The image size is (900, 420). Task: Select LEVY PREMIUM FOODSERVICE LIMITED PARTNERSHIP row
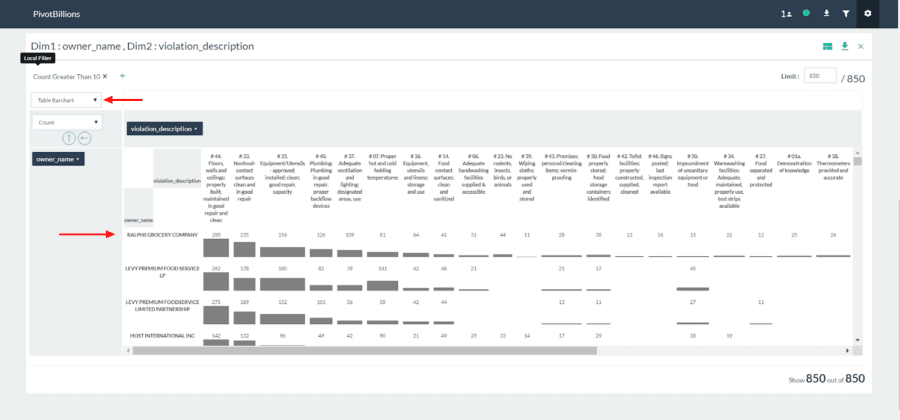(162, 305)
